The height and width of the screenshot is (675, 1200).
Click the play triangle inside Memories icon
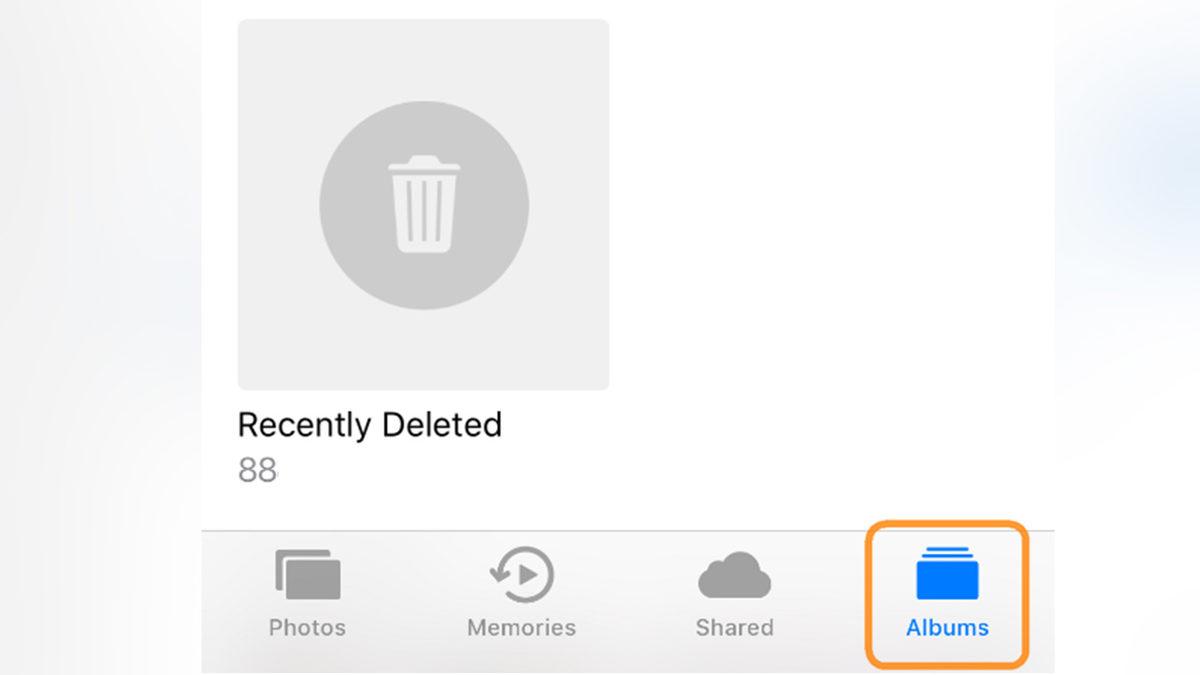pos(530,575)
